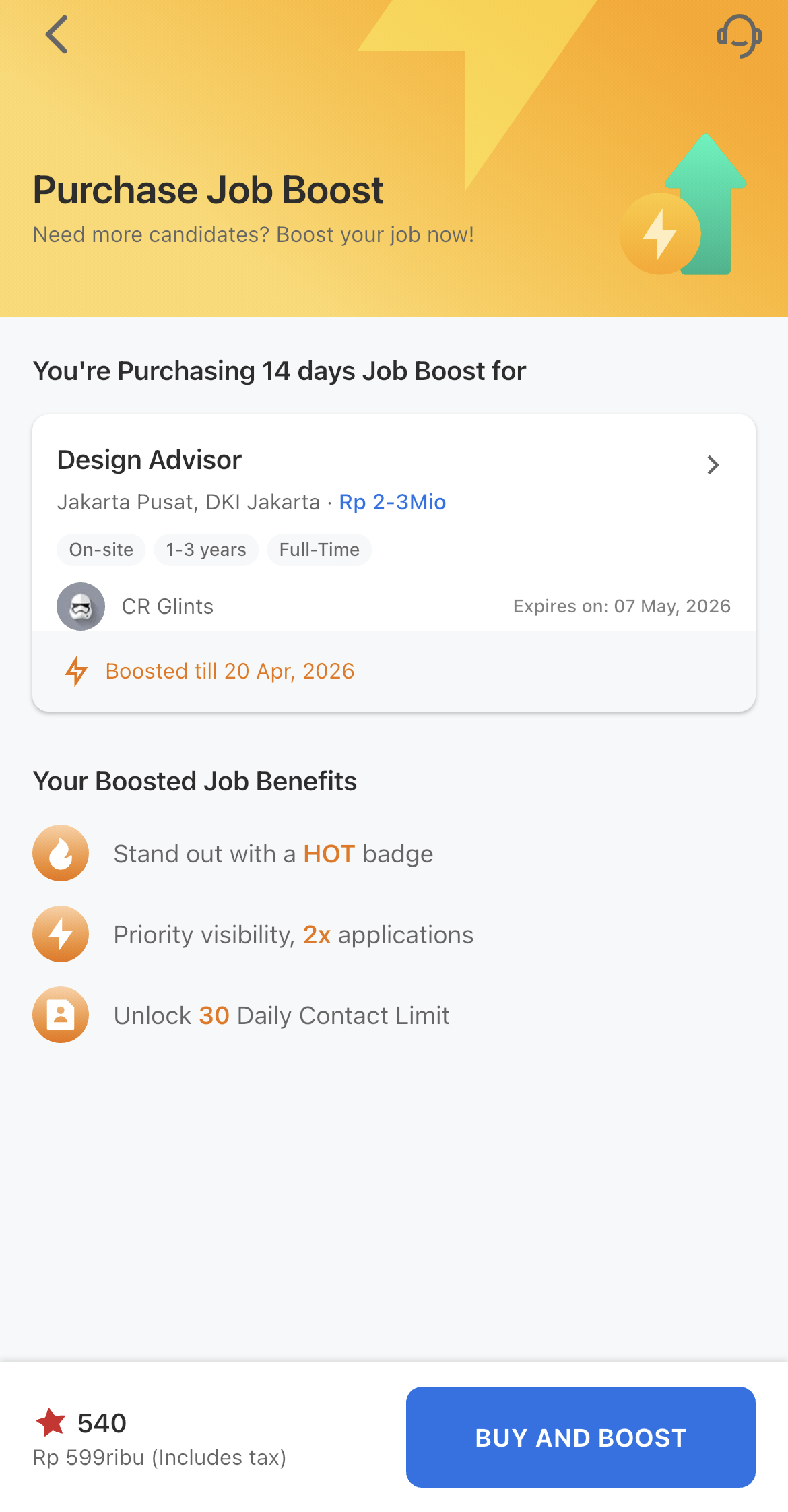Click the CR Glints company avatar
Image resolution: width=788 pixels, height=1512 pixels.
coord(81,606)
